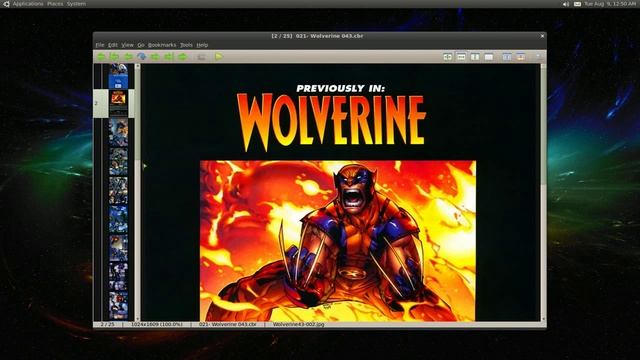Toggle the magnifying lens at the toolbar's right end

click(x=539, y=57)
